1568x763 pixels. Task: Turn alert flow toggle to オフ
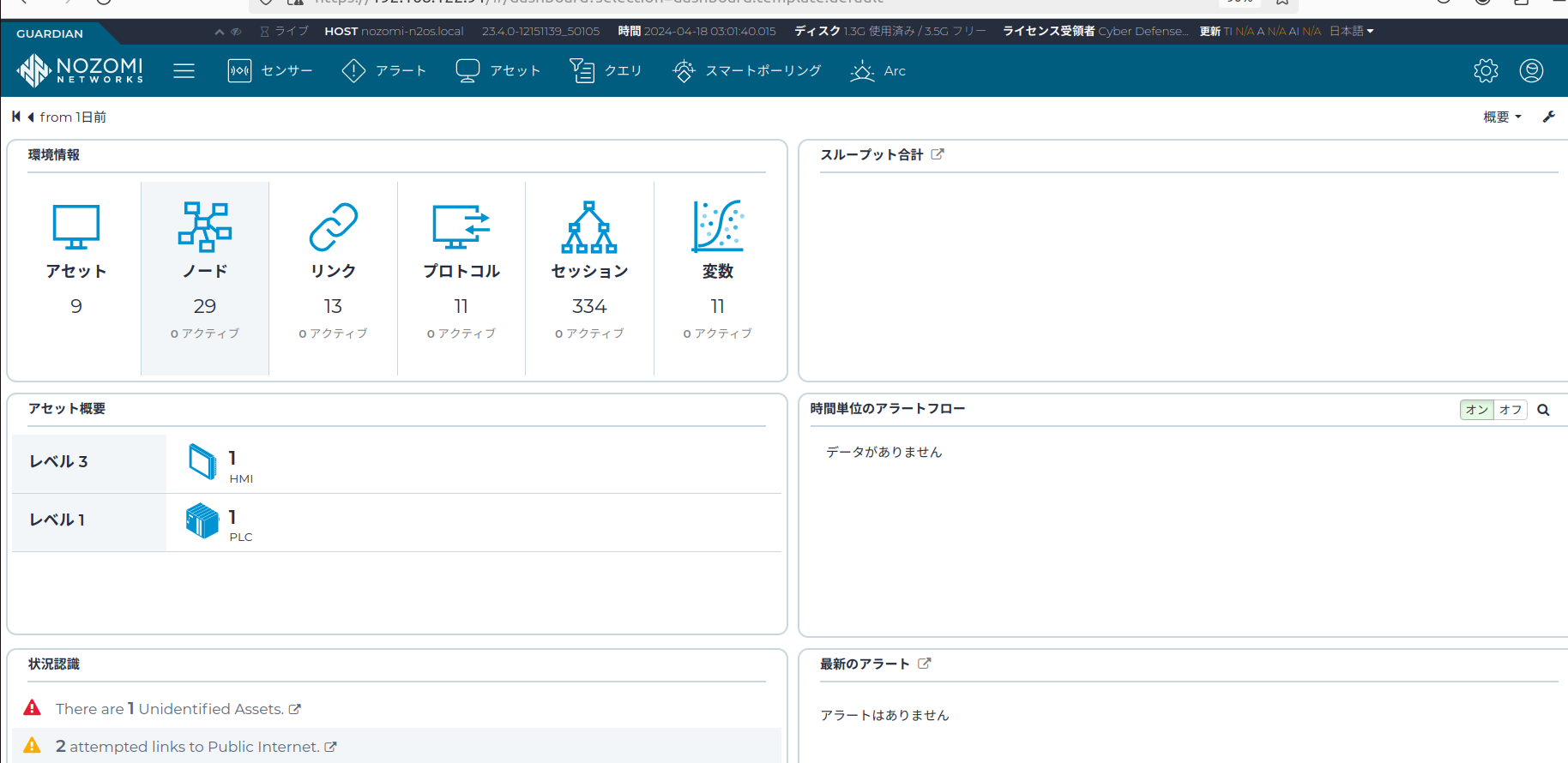[1511, 410]
